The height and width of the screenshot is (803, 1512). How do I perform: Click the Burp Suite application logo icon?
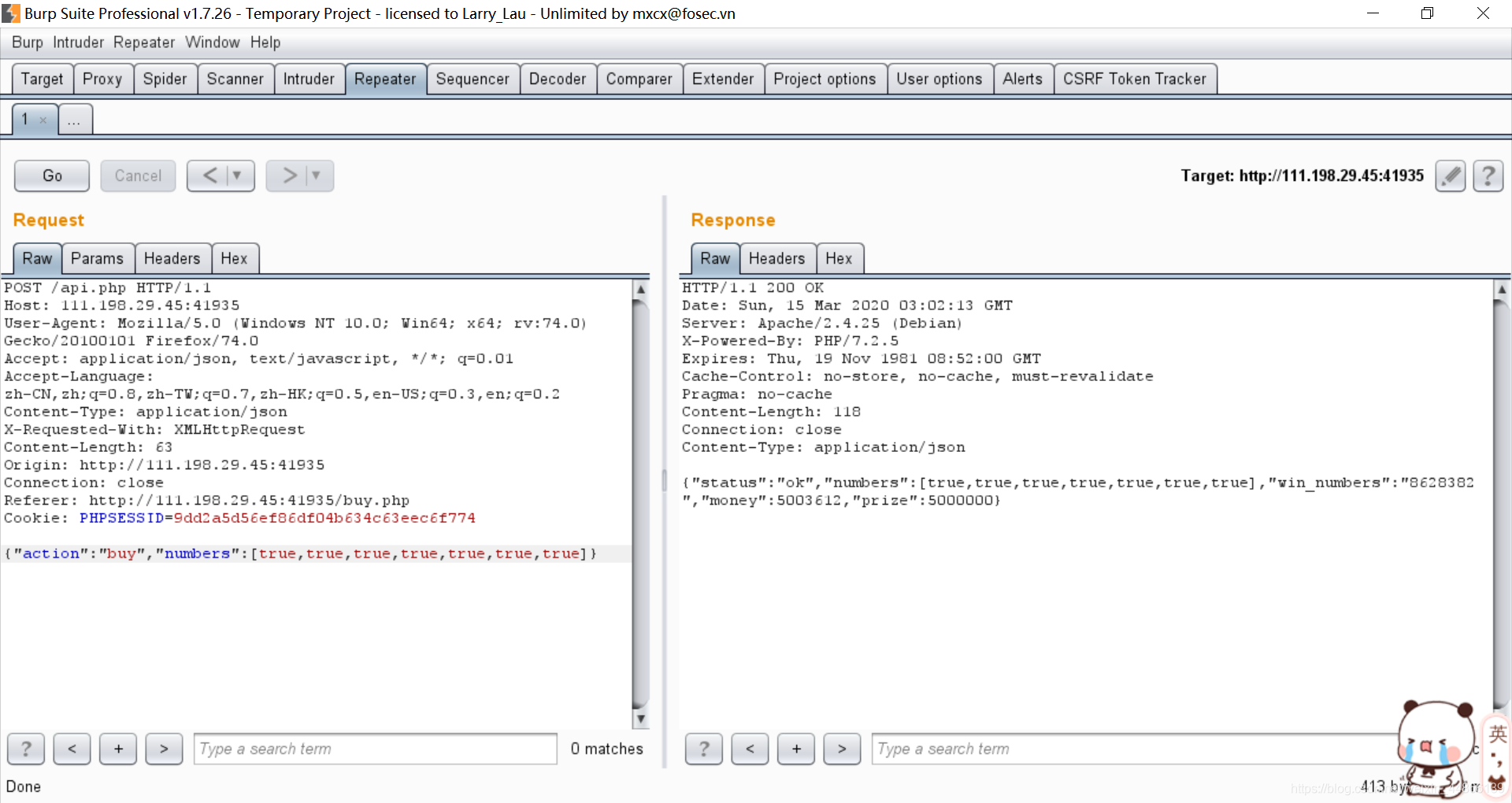[x=11, y=13]
